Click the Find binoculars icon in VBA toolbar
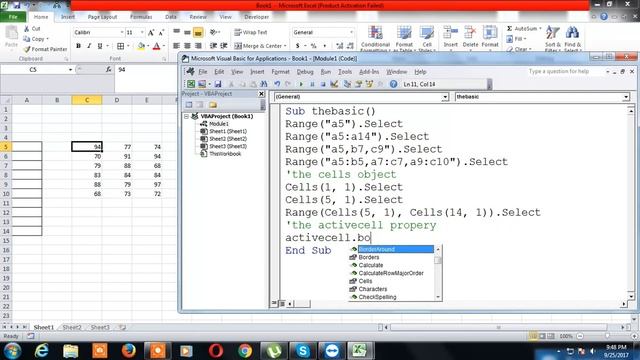640x360 pixels. point(264,84)
